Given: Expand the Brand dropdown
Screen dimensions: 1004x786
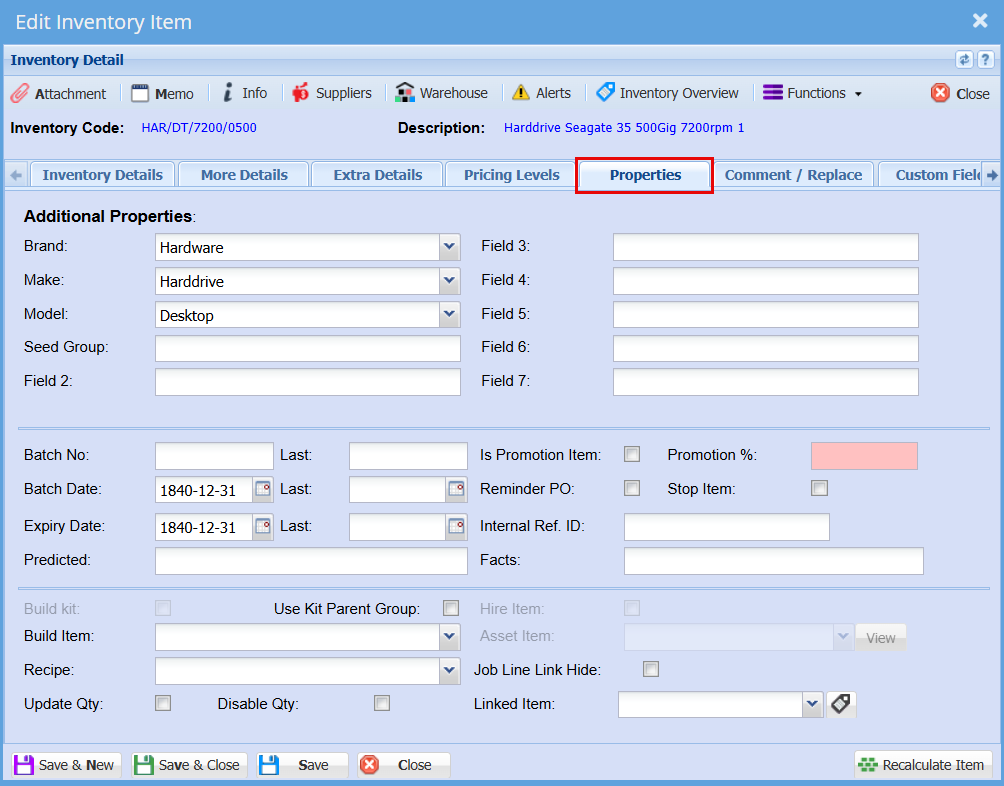Looking at the screenshot, I should pyautogui.click(x=449, y=247).
